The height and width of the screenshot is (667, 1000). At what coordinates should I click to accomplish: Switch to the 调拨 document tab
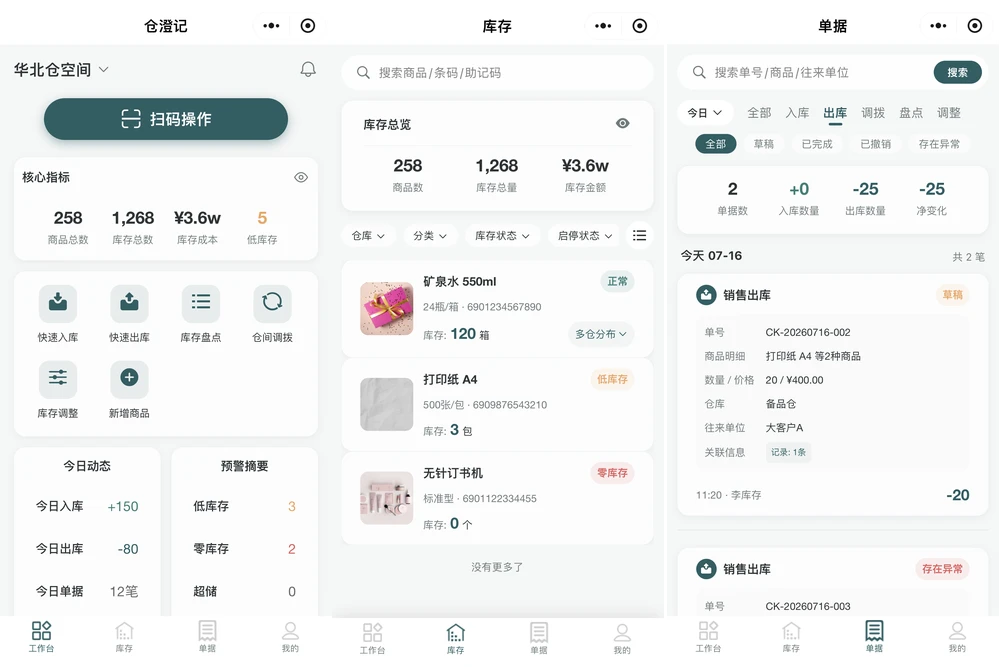873,113
